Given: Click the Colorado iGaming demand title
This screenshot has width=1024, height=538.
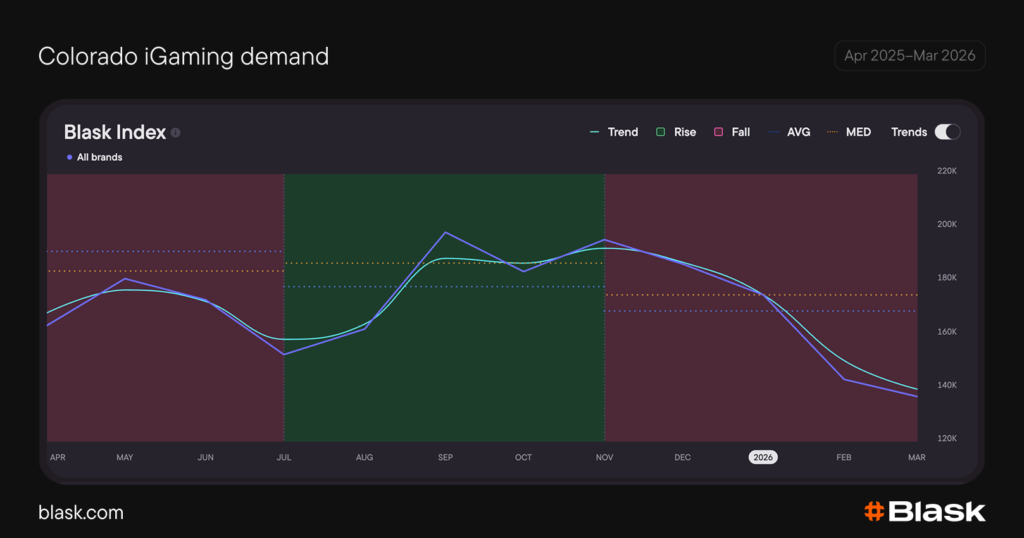Looking at the screenshot, I should point(183,57).
